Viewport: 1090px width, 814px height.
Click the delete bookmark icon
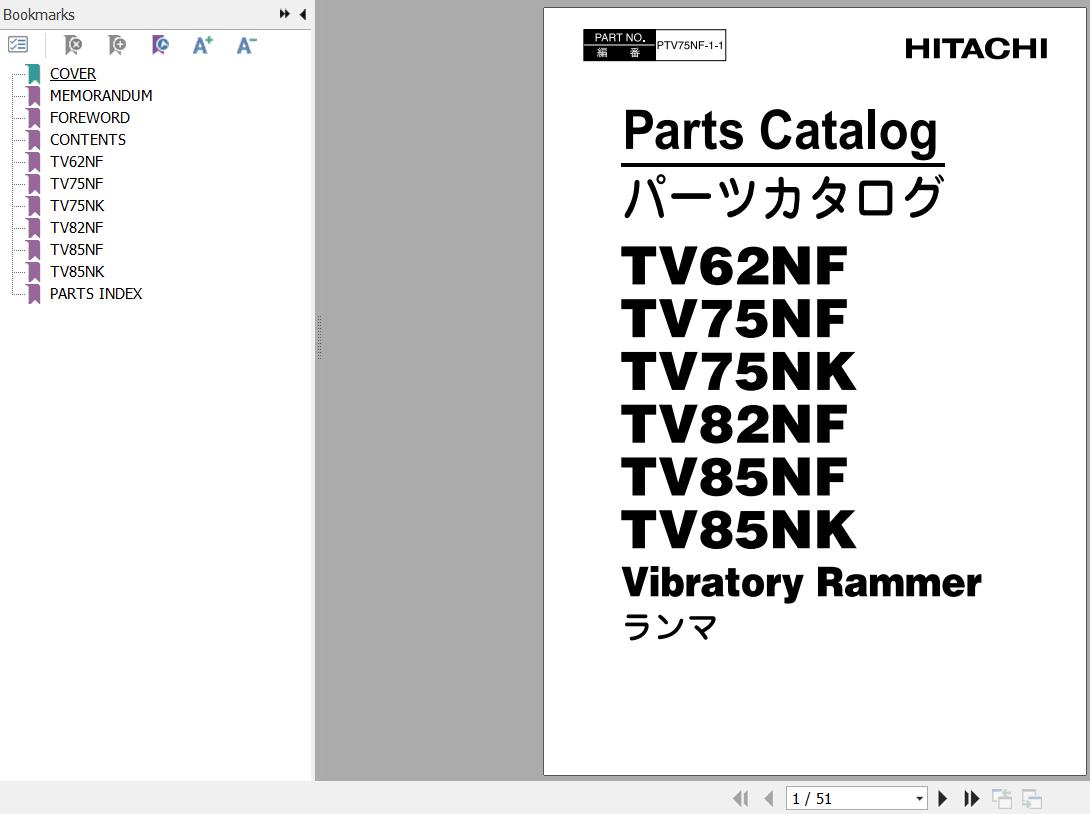click(x=72, y=45)
